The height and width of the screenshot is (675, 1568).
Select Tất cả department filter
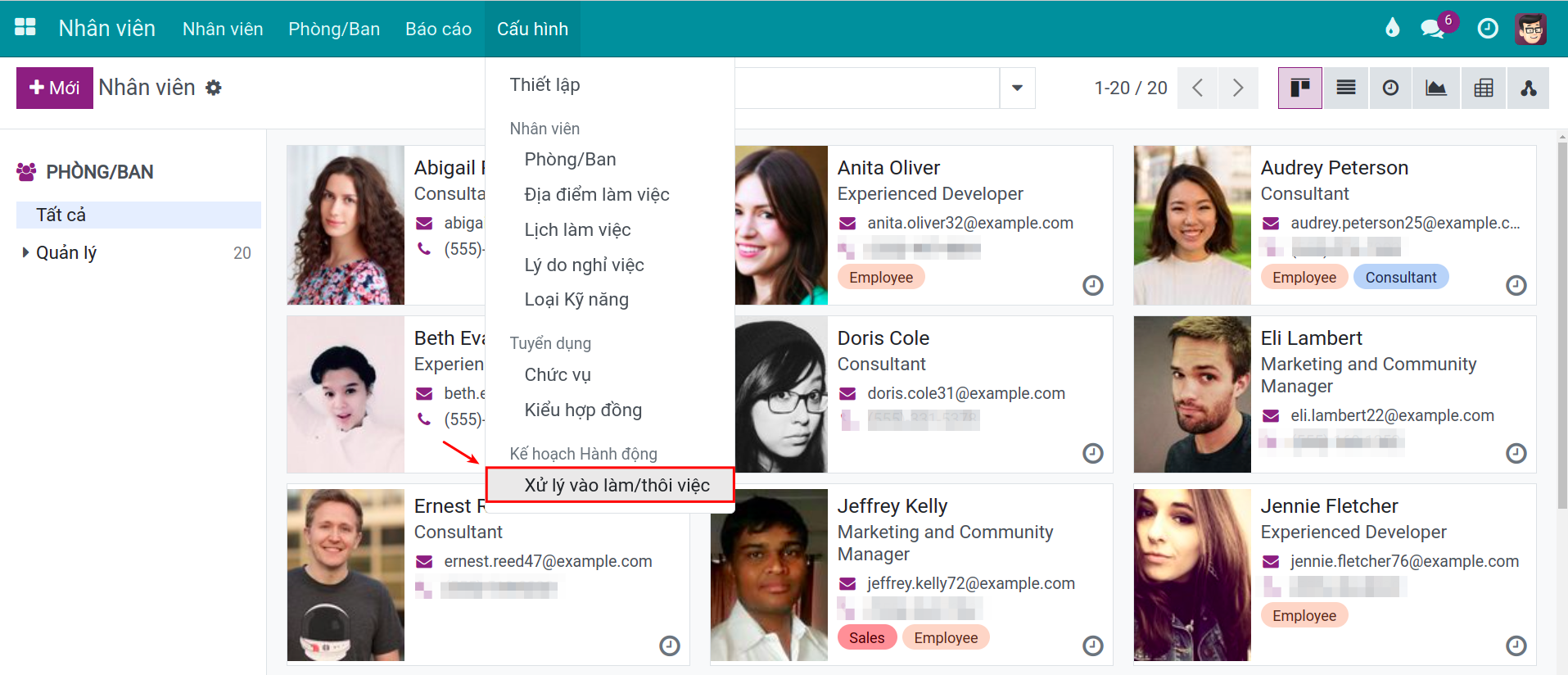(138, 215)
